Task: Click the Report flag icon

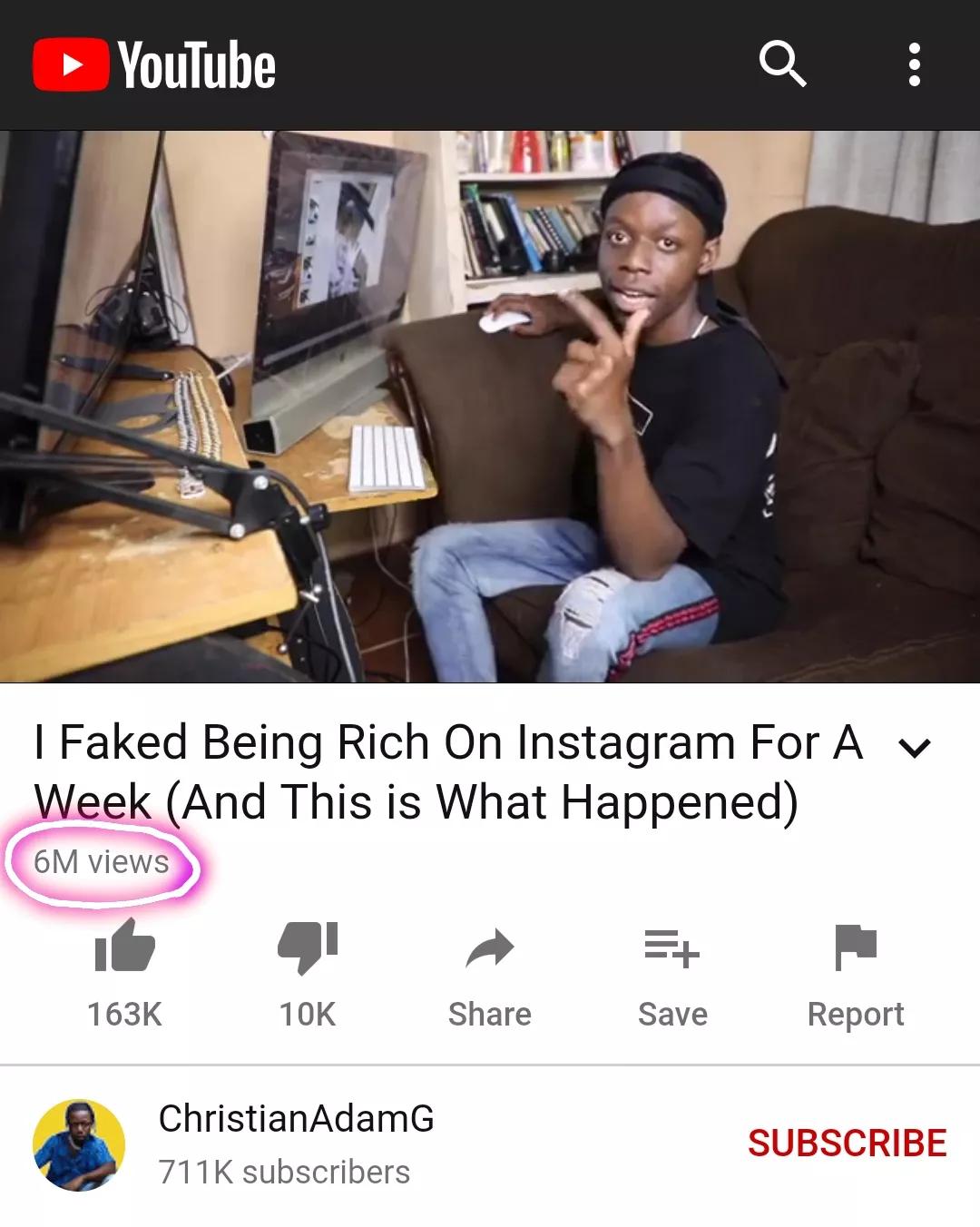Action: coord(856,947)
